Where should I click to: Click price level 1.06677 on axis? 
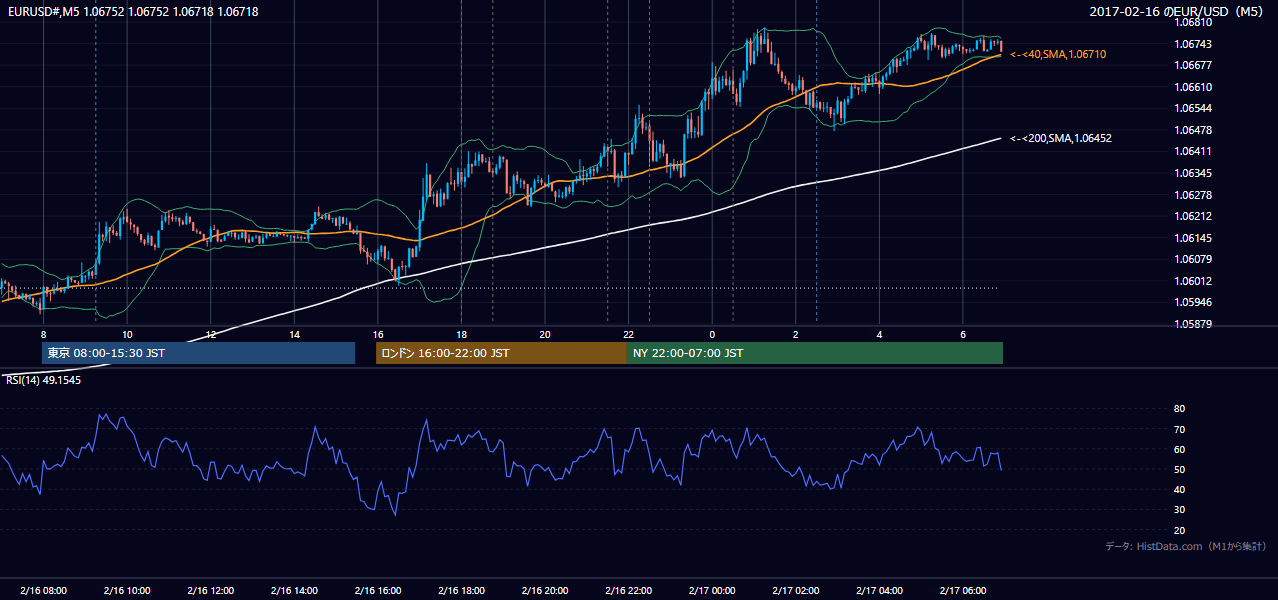click(x=1193, y=65)
